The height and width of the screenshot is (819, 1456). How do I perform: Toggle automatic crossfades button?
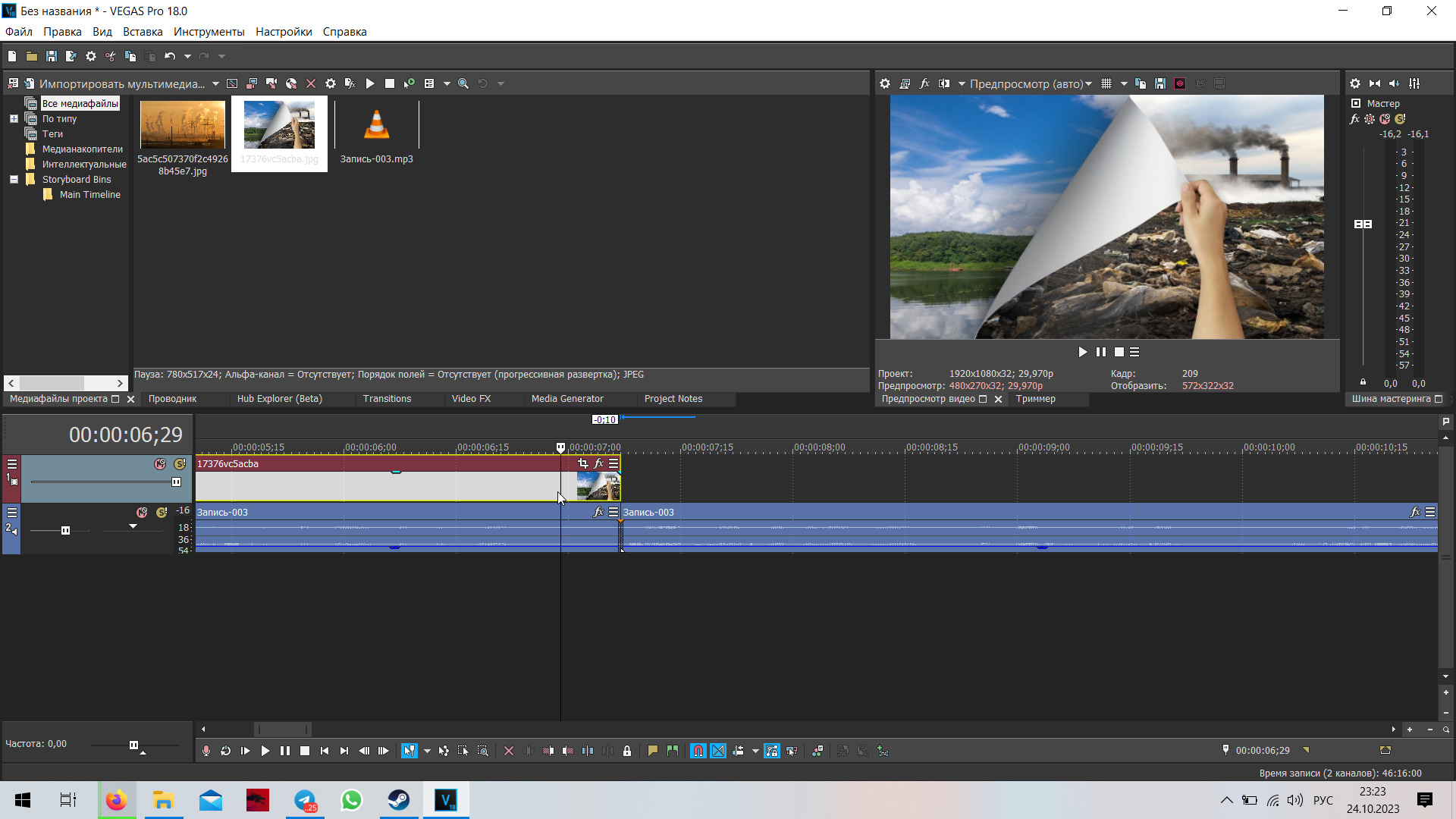point(718,751)
